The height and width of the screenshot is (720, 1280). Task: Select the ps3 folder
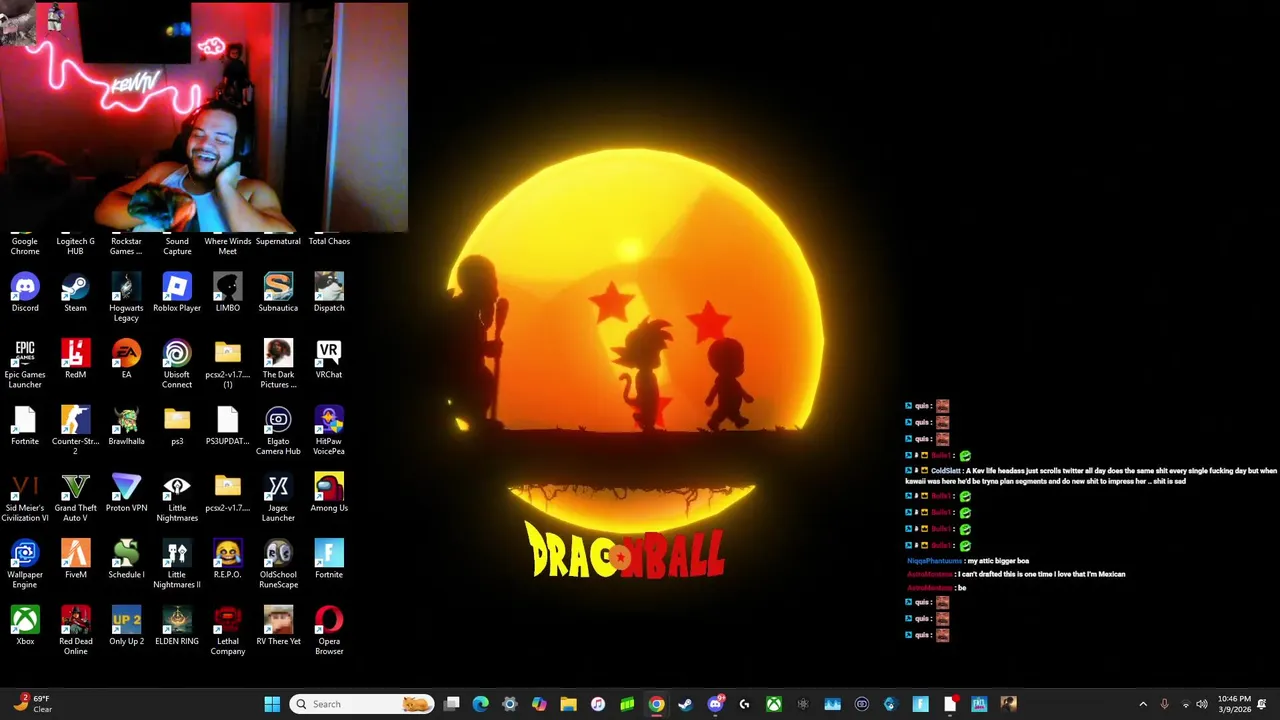(x=177, y=426)
